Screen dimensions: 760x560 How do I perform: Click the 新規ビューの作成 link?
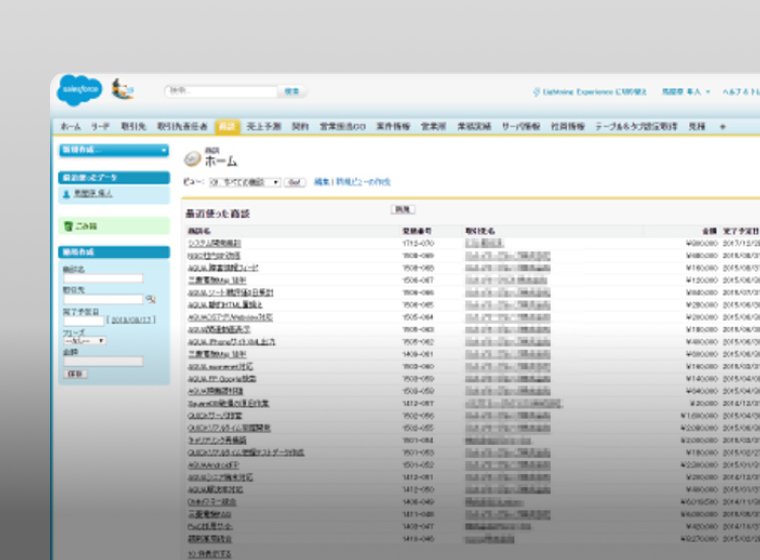coord(363,182)
